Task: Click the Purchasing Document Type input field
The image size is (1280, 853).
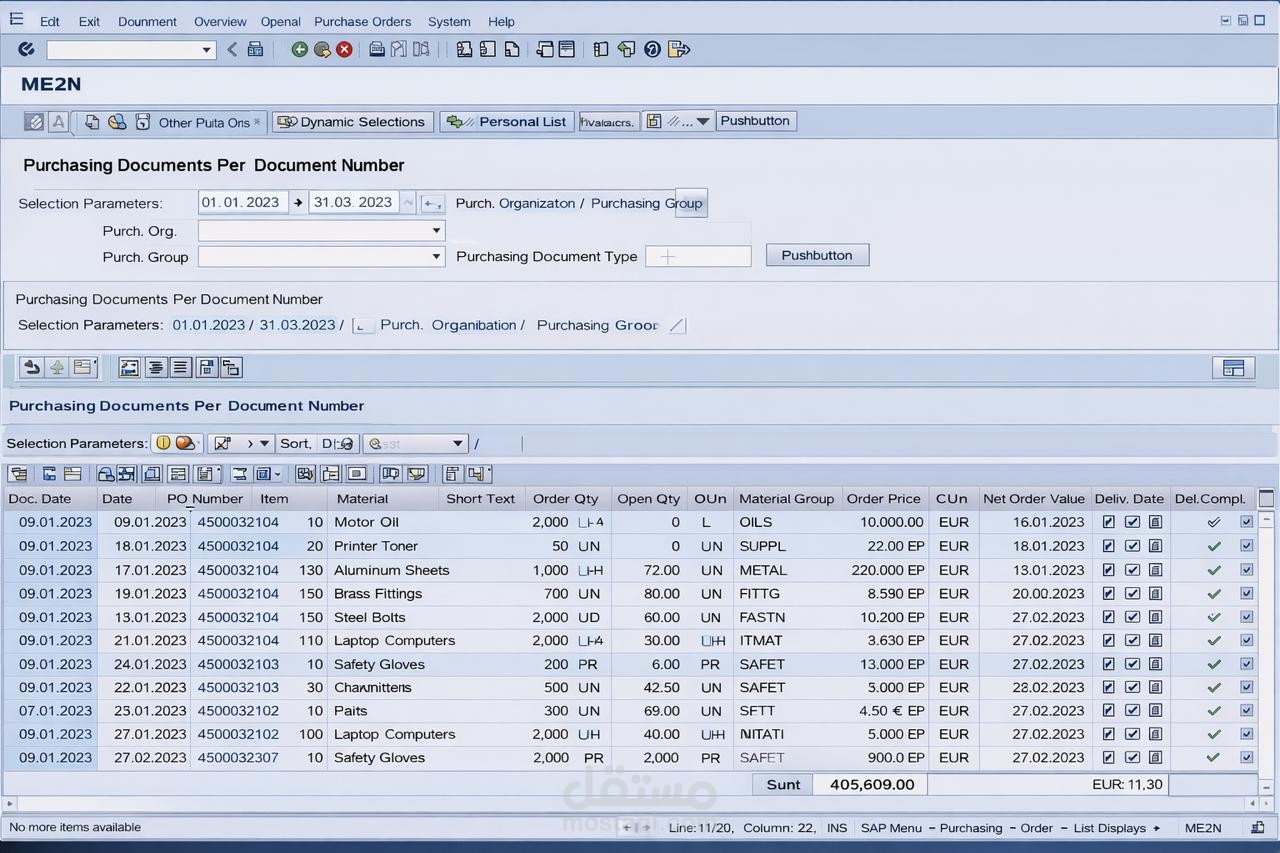Action: point(698,257)
